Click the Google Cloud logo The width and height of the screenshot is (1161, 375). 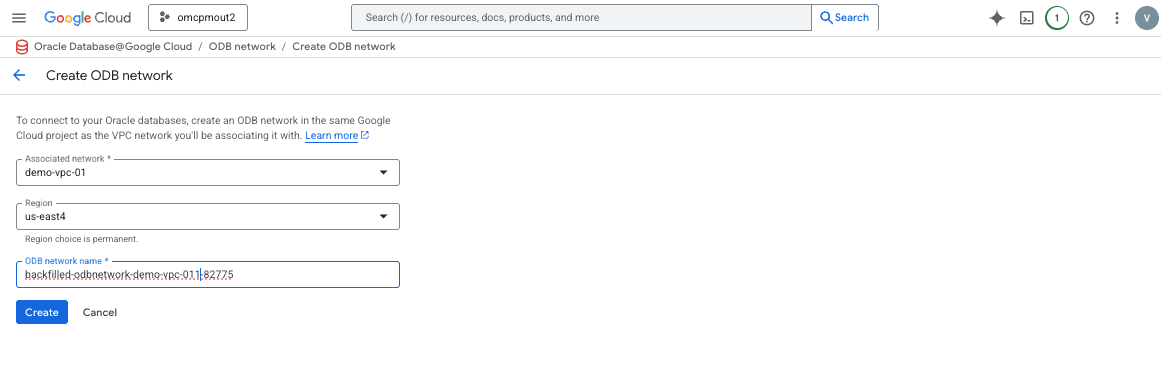[87, 18]
